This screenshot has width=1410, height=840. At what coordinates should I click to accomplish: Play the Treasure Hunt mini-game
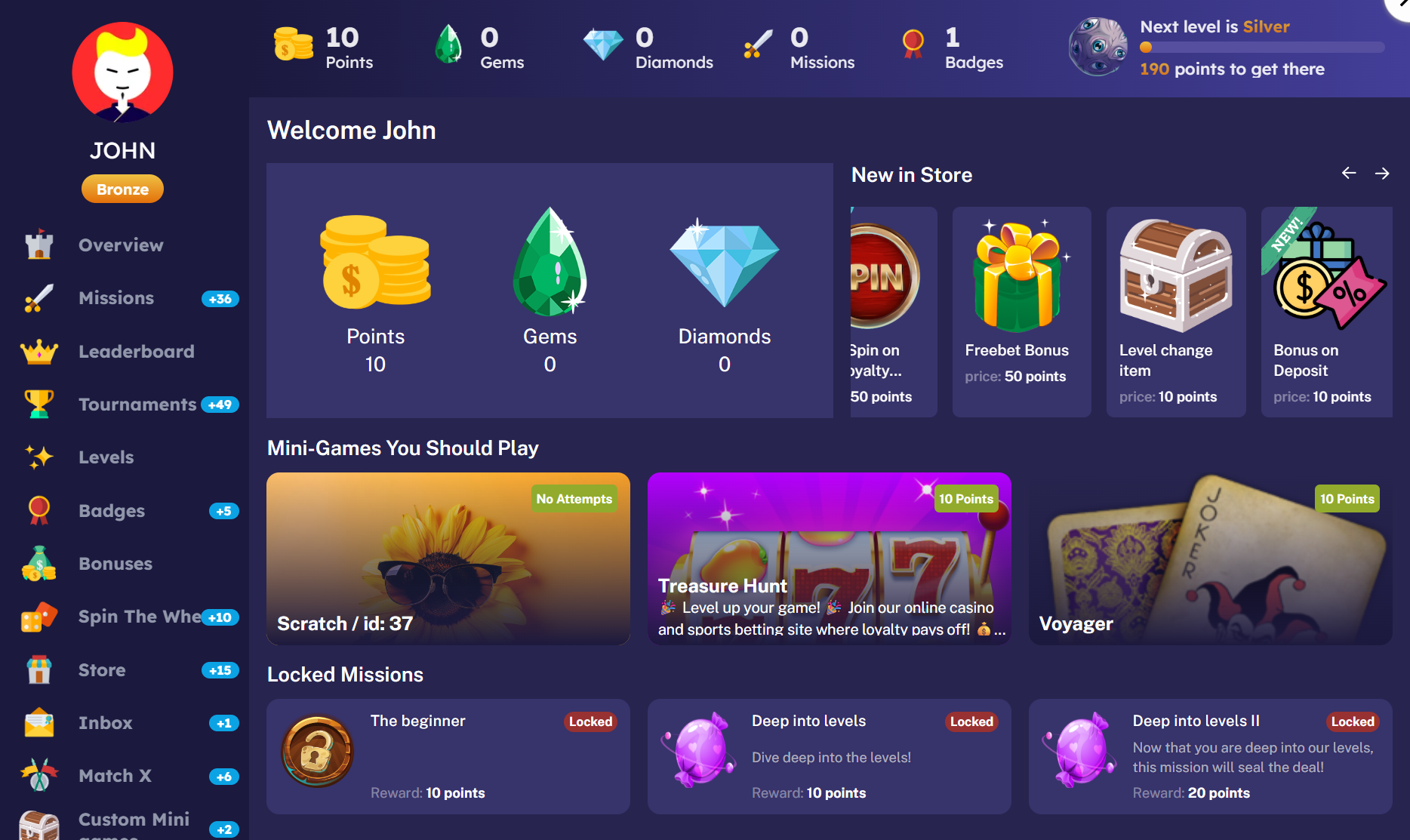coord(830,558)
